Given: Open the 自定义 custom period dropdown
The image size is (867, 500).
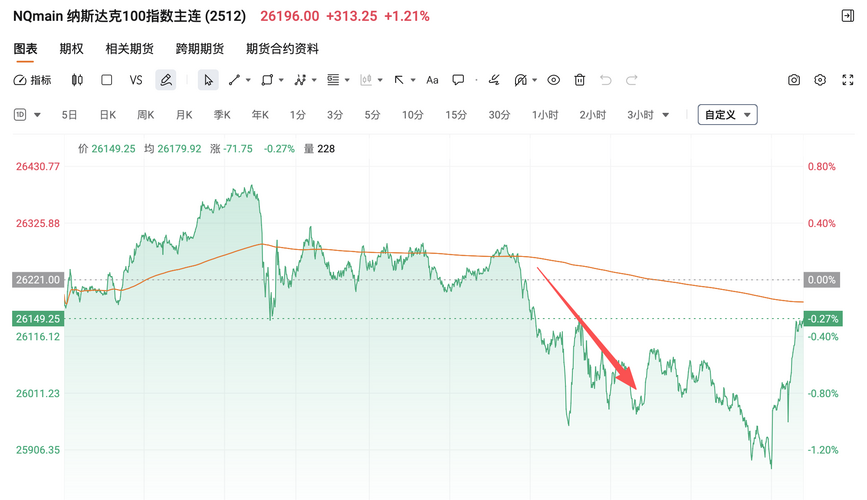Looking at the screenshot, I should [x=727, y=115].
